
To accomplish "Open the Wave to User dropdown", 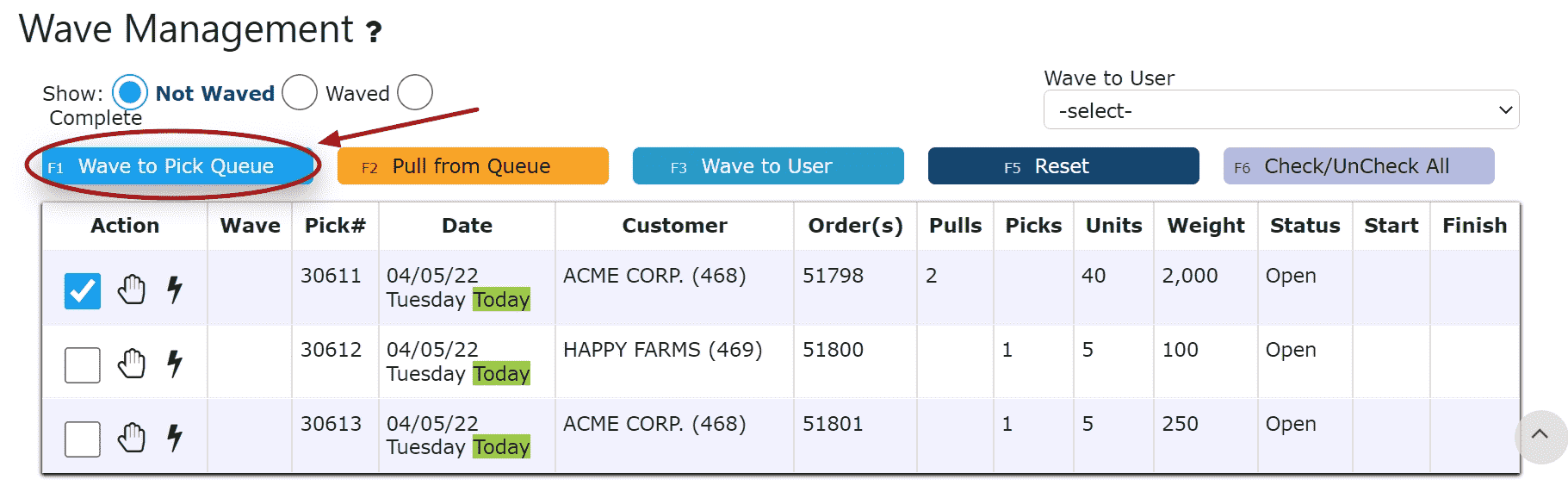I will (1281, 110).
